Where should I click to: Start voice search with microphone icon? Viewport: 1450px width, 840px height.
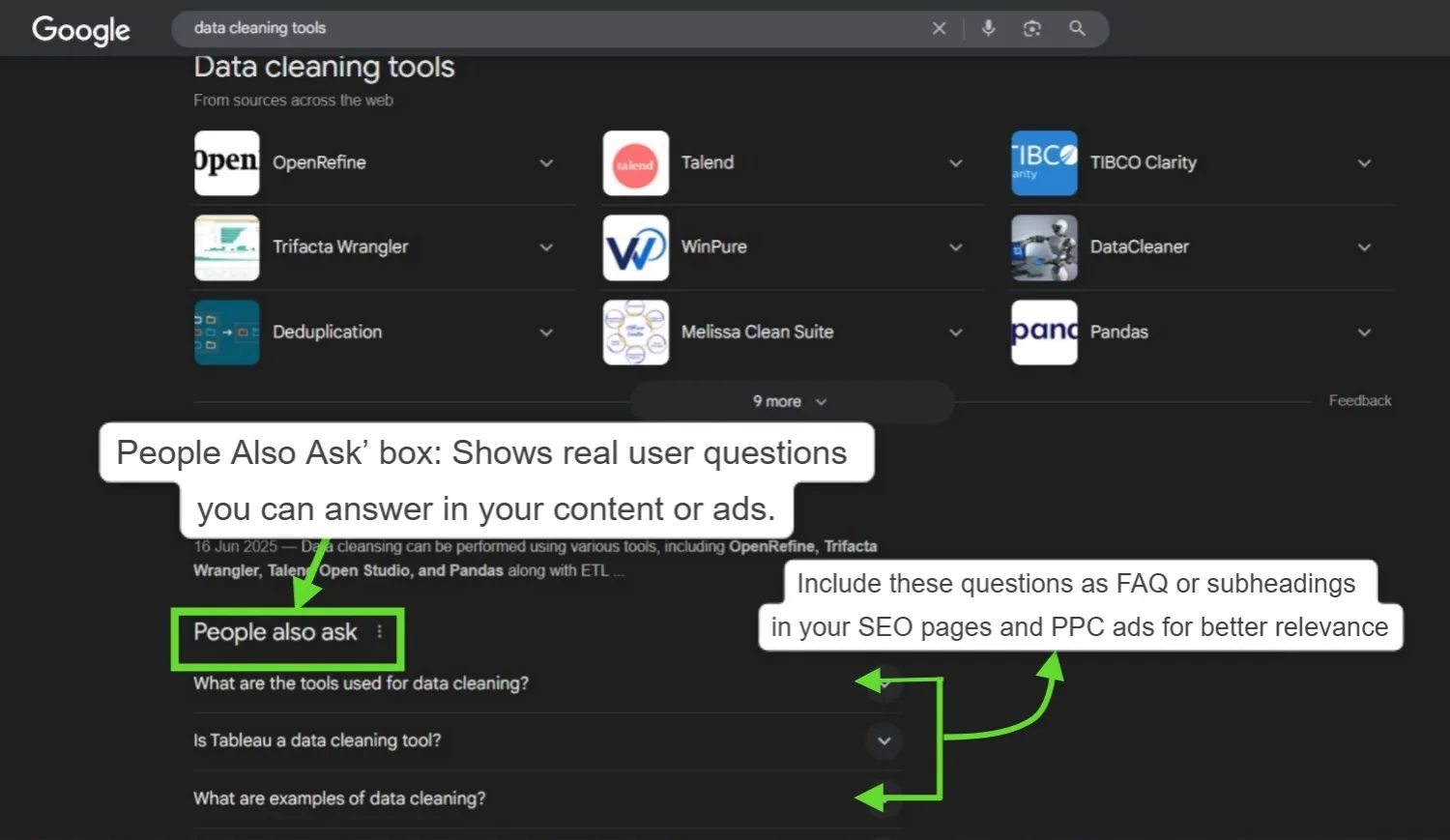[988, 29]
